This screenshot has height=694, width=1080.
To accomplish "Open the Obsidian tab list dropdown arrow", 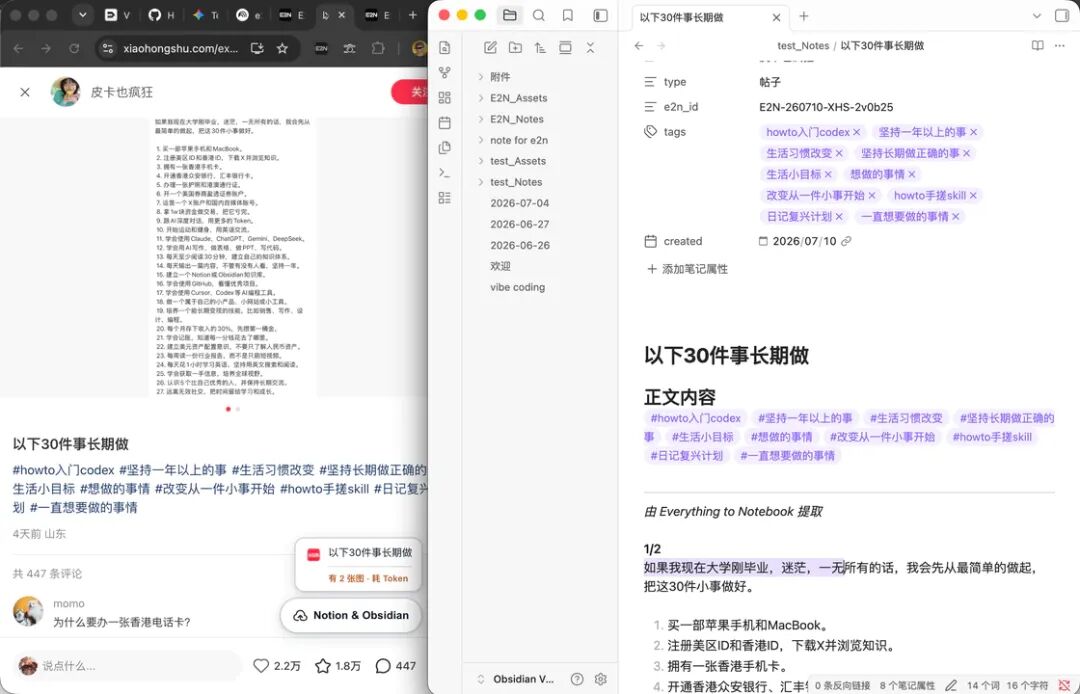I will pyautogui.click(x=1037, y=16).
